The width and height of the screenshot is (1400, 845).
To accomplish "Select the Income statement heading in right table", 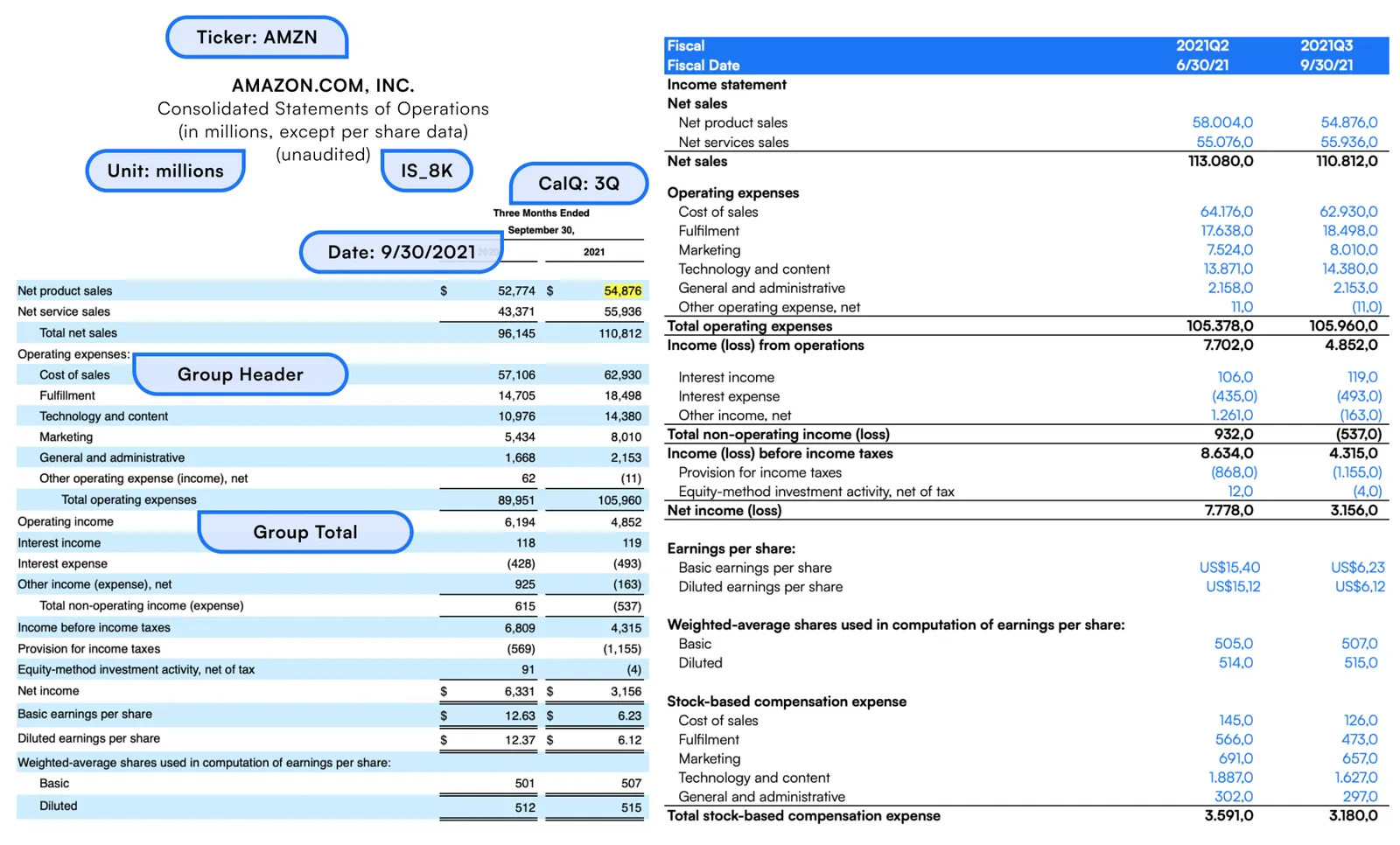I will [726, 85].
